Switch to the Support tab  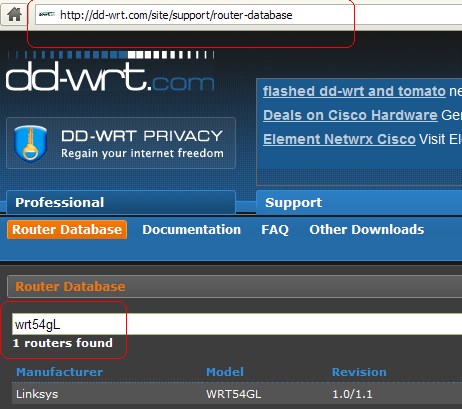pyautogui.click(x=359, y=203)
